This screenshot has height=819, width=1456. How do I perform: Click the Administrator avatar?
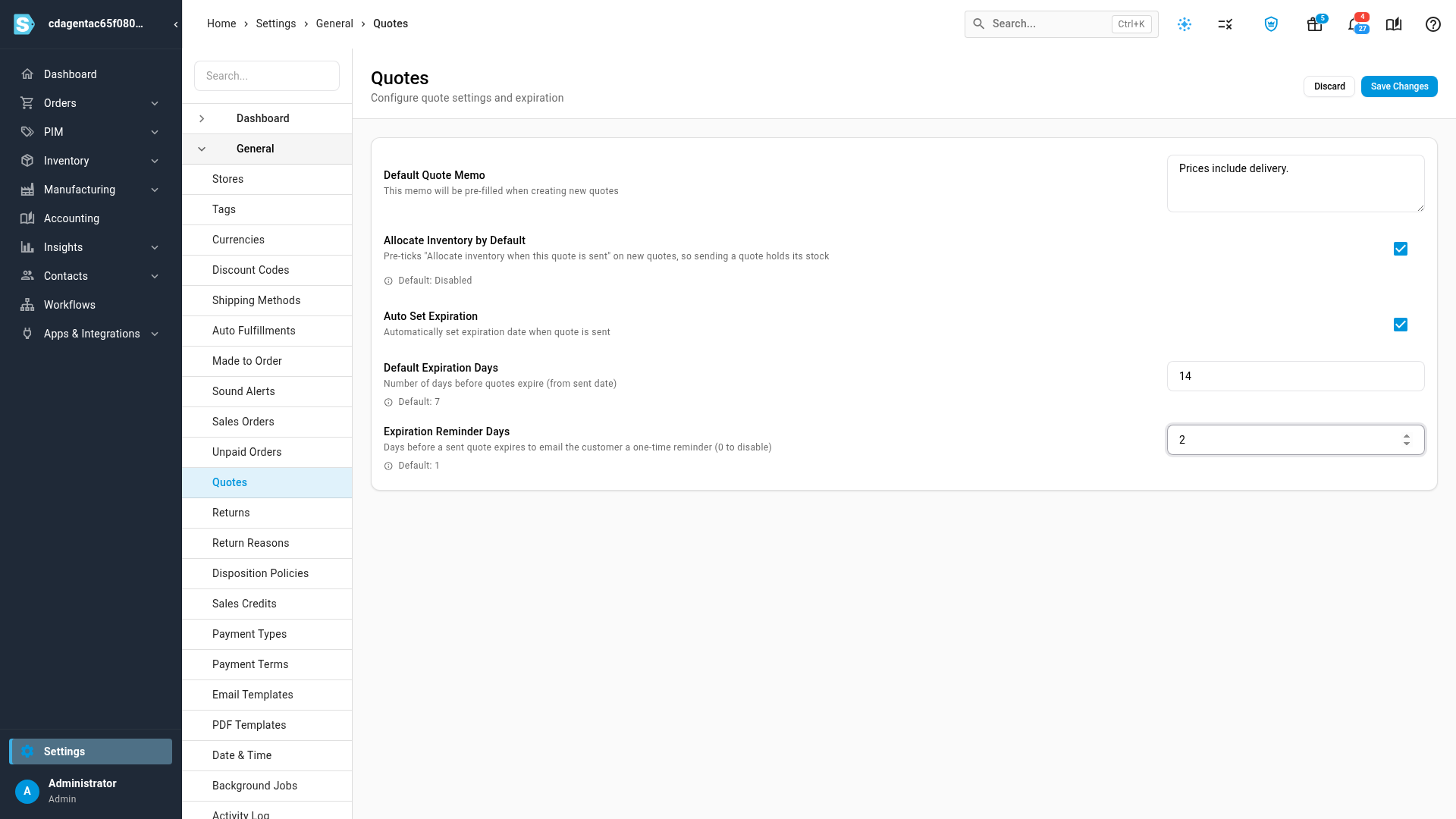pyautogui.click(x=27, y=791)
